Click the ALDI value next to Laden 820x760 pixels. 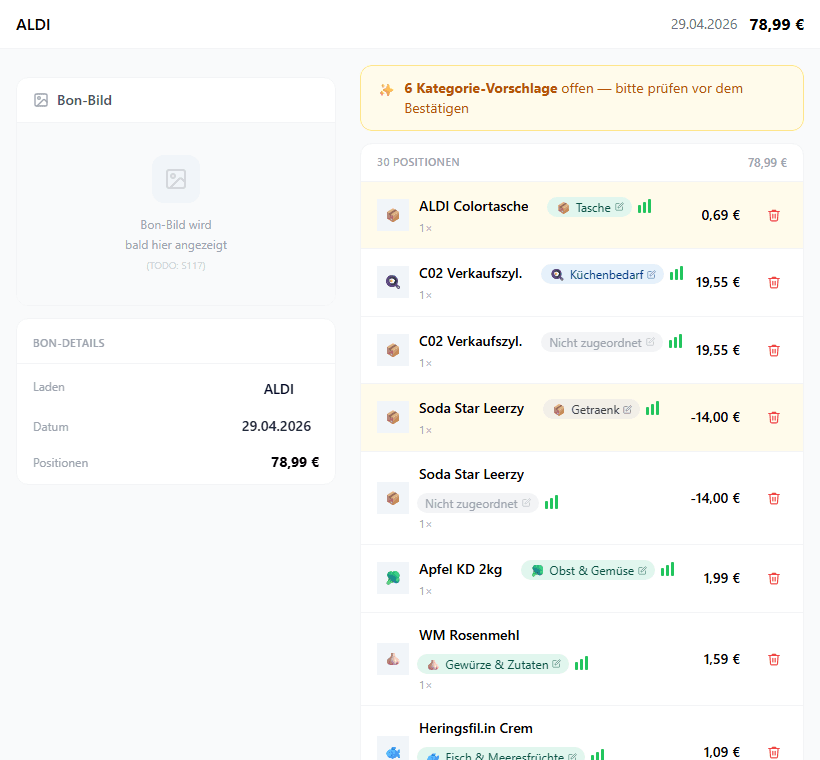pos(279,389)
